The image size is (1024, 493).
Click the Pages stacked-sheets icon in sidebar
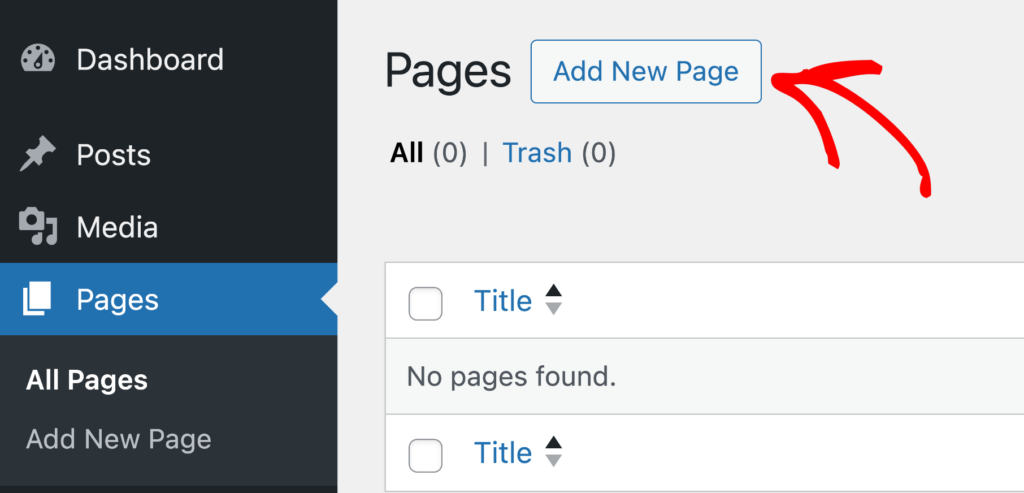pos(37,300)
